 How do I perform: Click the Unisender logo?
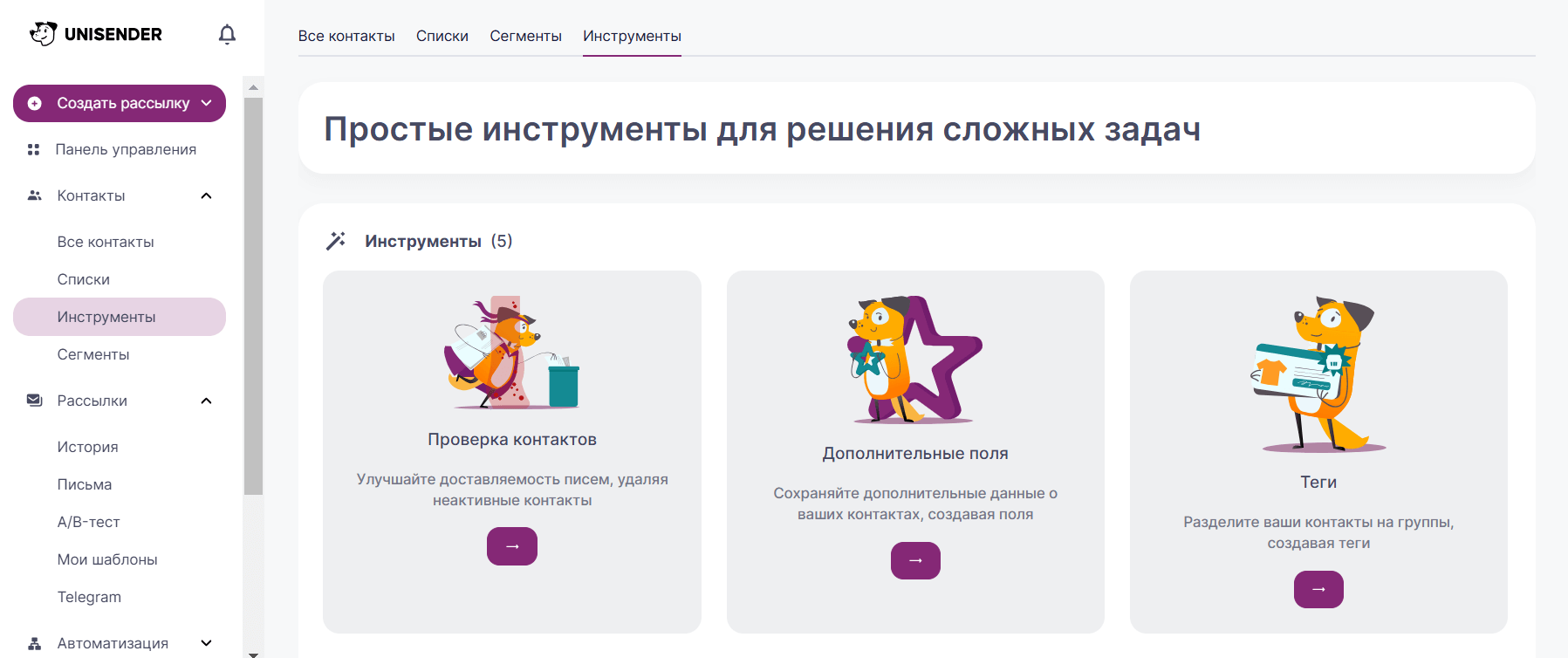[x=95, y=34]
